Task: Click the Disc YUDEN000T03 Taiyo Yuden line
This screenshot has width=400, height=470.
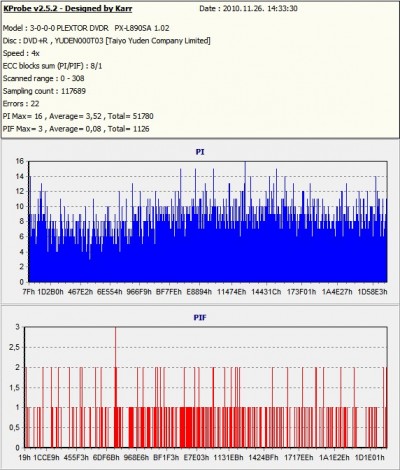Action: tap(107, 41)
